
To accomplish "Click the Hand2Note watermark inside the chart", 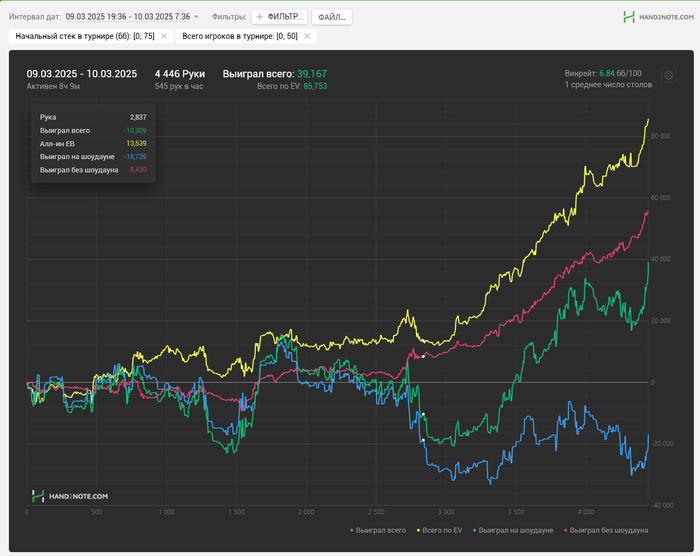I will [70, 496].
